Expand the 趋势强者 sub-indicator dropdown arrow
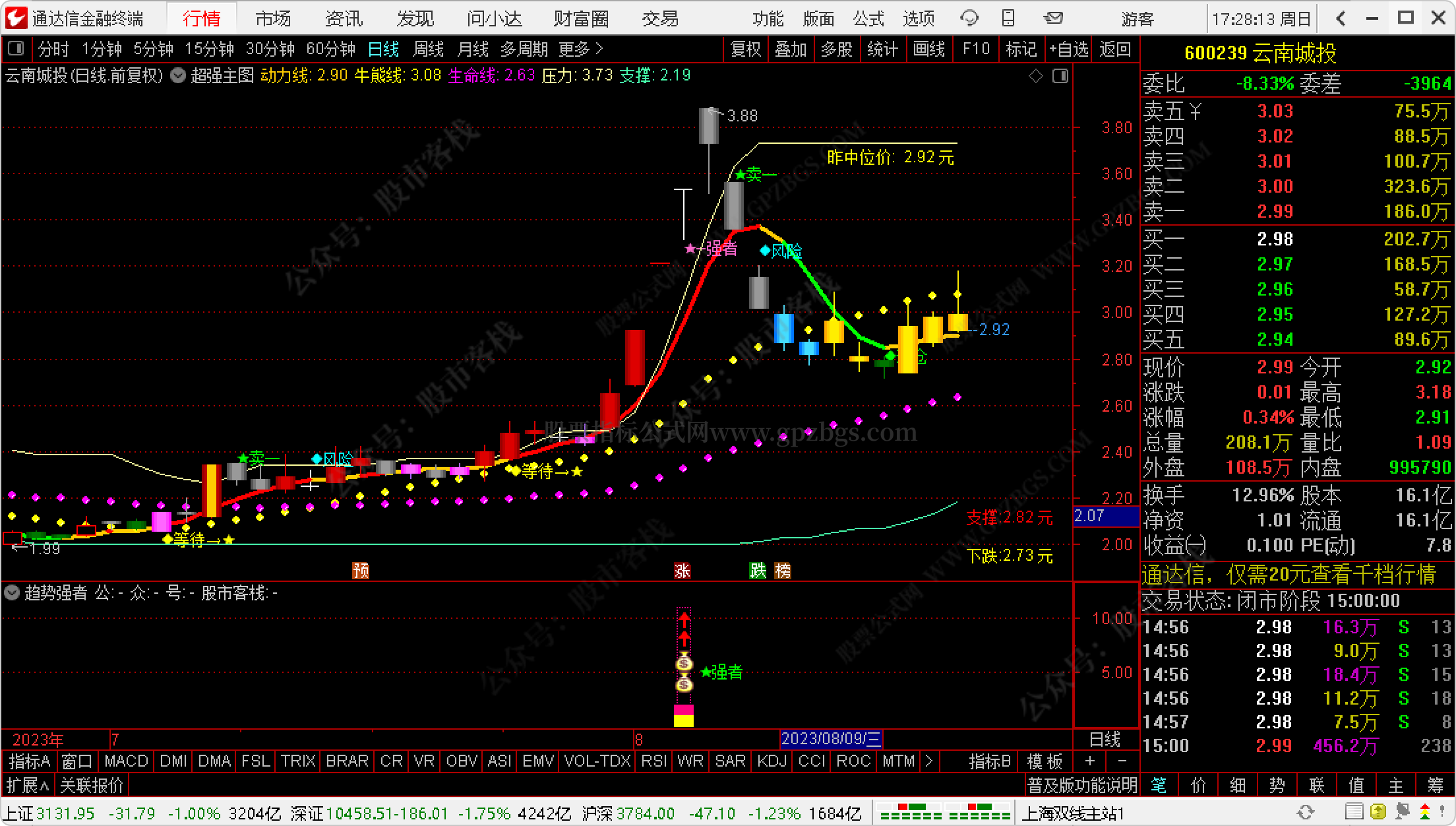Image resolution: width=1456 pixels, height=826 pixels. pos(11,593)
